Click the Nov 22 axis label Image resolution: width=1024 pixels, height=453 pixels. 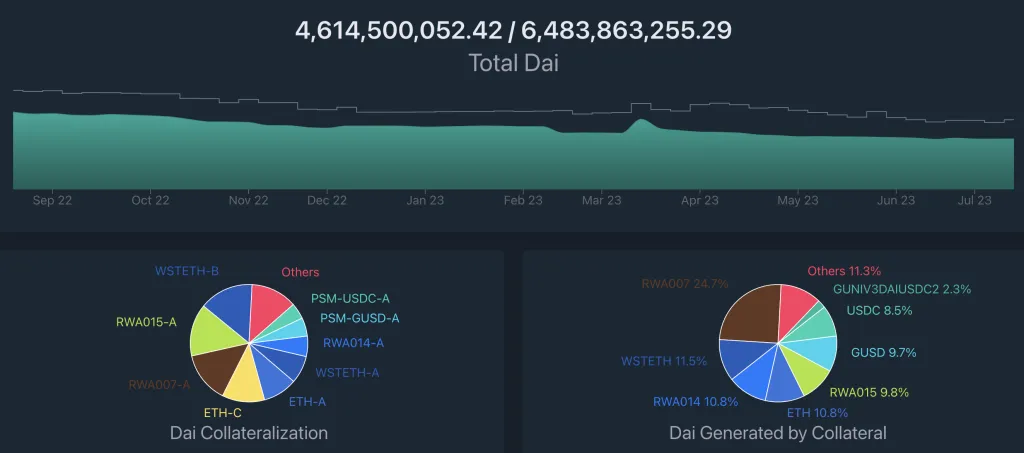[249, 200]
